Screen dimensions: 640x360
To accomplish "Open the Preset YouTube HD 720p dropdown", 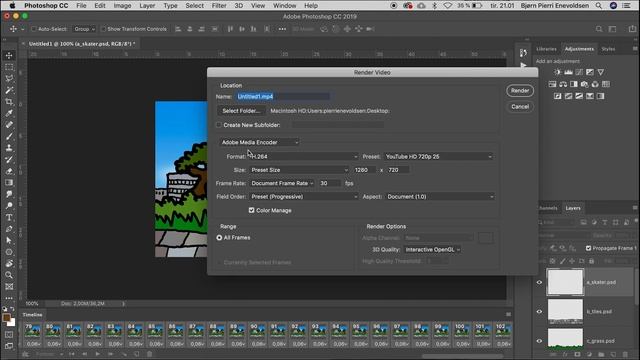I will pyautogui.click(x=439, y=156).
